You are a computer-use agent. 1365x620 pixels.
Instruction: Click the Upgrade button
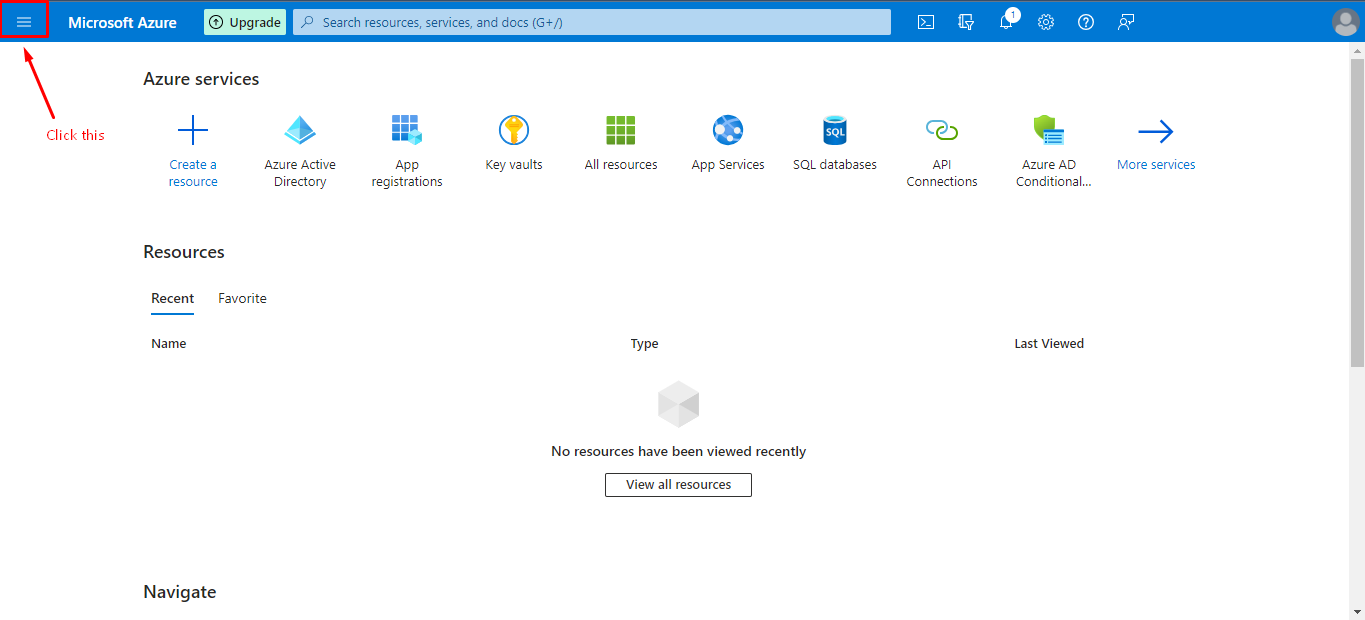point(245,22)
